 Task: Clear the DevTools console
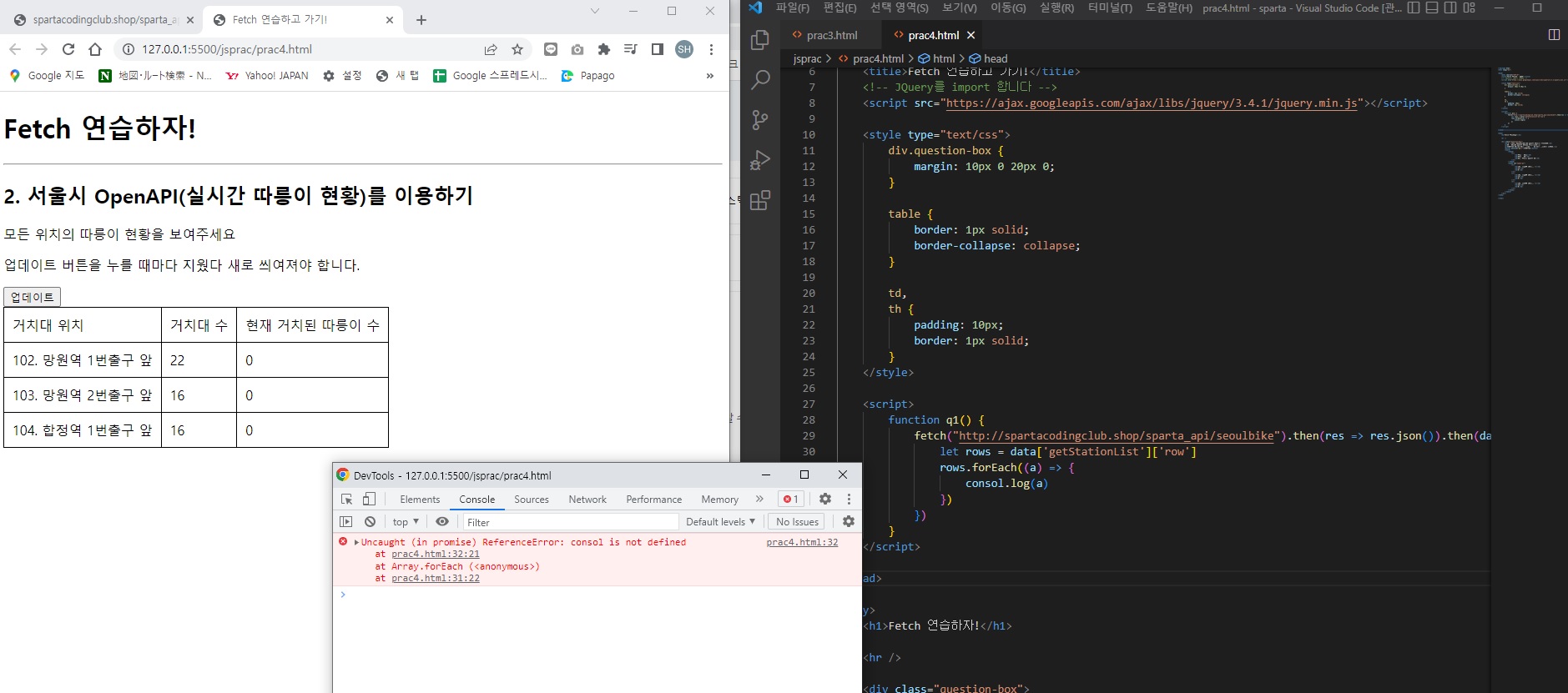point(370,522)
